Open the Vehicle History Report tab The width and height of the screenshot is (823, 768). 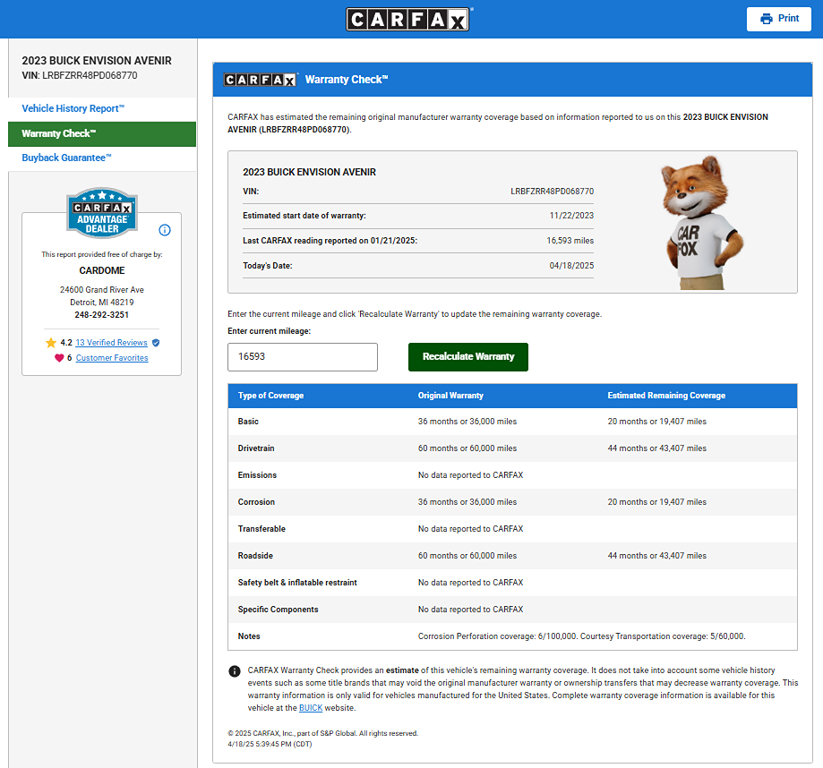pos(73,108)
